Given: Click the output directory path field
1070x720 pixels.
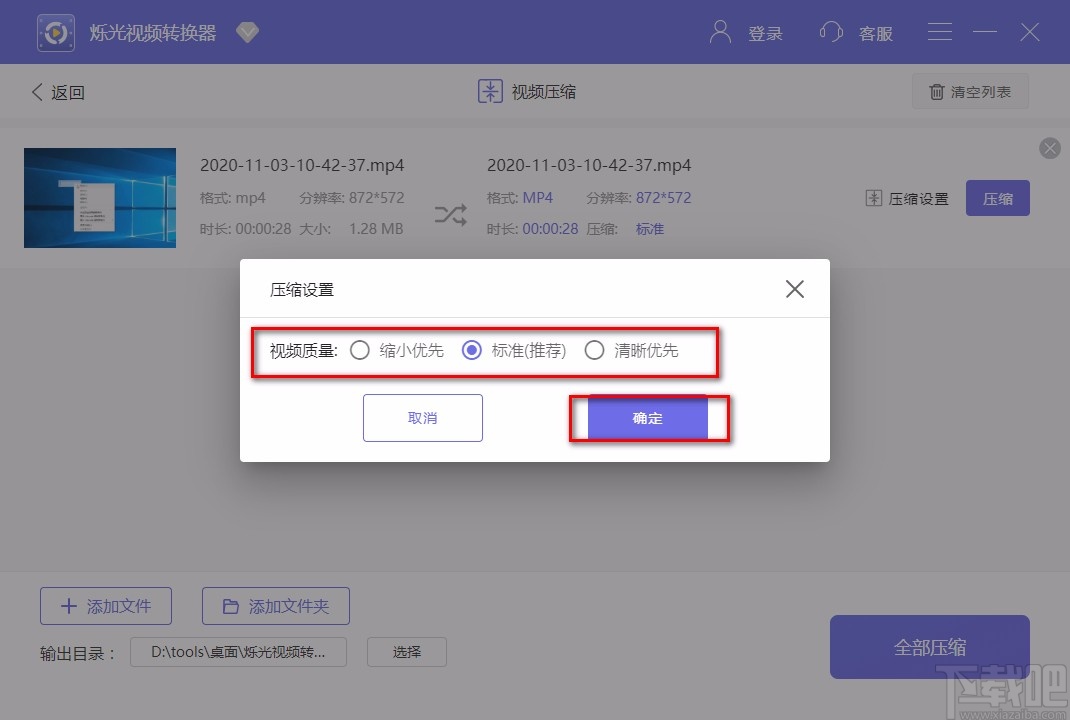Looking at the screenshot, I should coord(238,651).
